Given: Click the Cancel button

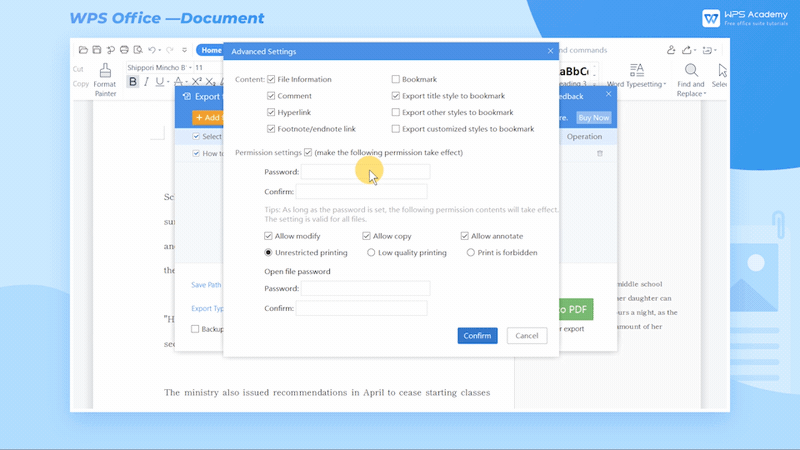Looking at the screenshot, I should tap(526, 336).
